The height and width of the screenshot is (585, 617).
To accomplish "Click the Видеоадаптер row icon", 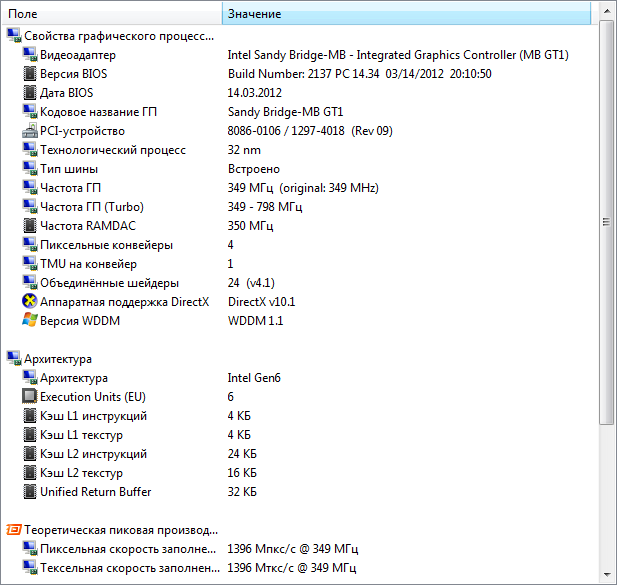I will click(30, 55).
